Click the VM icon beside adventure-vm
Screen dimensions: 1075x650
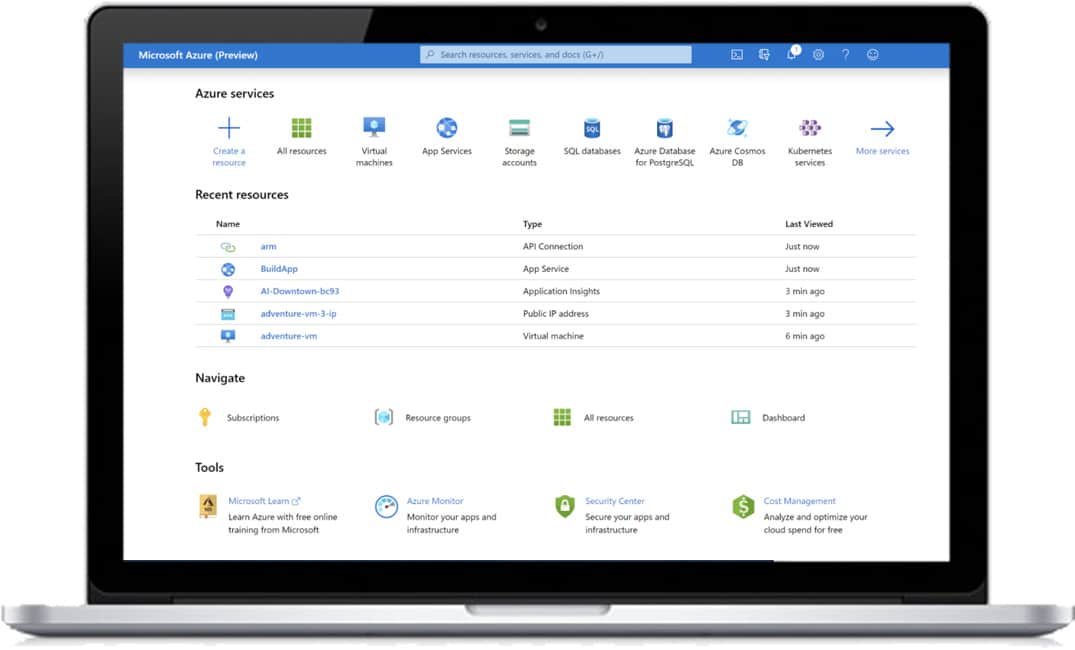pyautogui.click(x=228, y=336)
